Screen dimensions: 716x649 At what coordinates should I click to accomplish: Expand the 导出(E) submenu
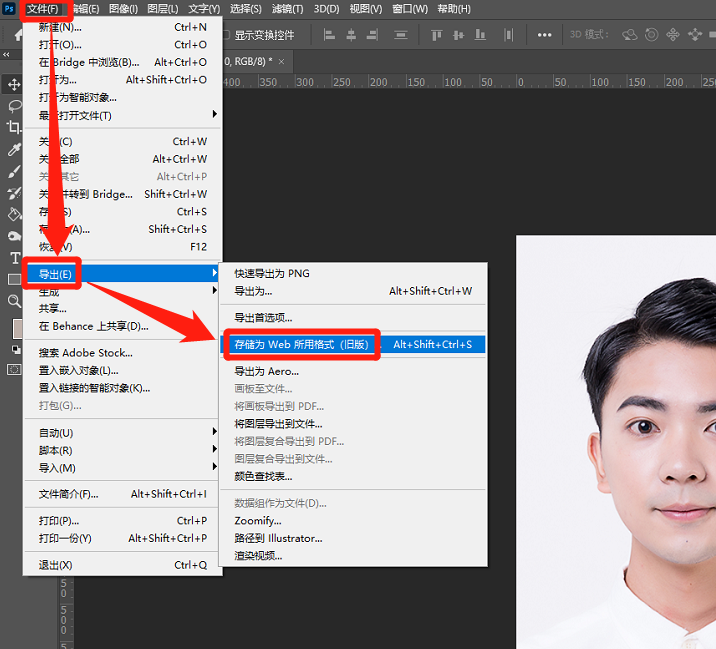(x=123, y=274)
